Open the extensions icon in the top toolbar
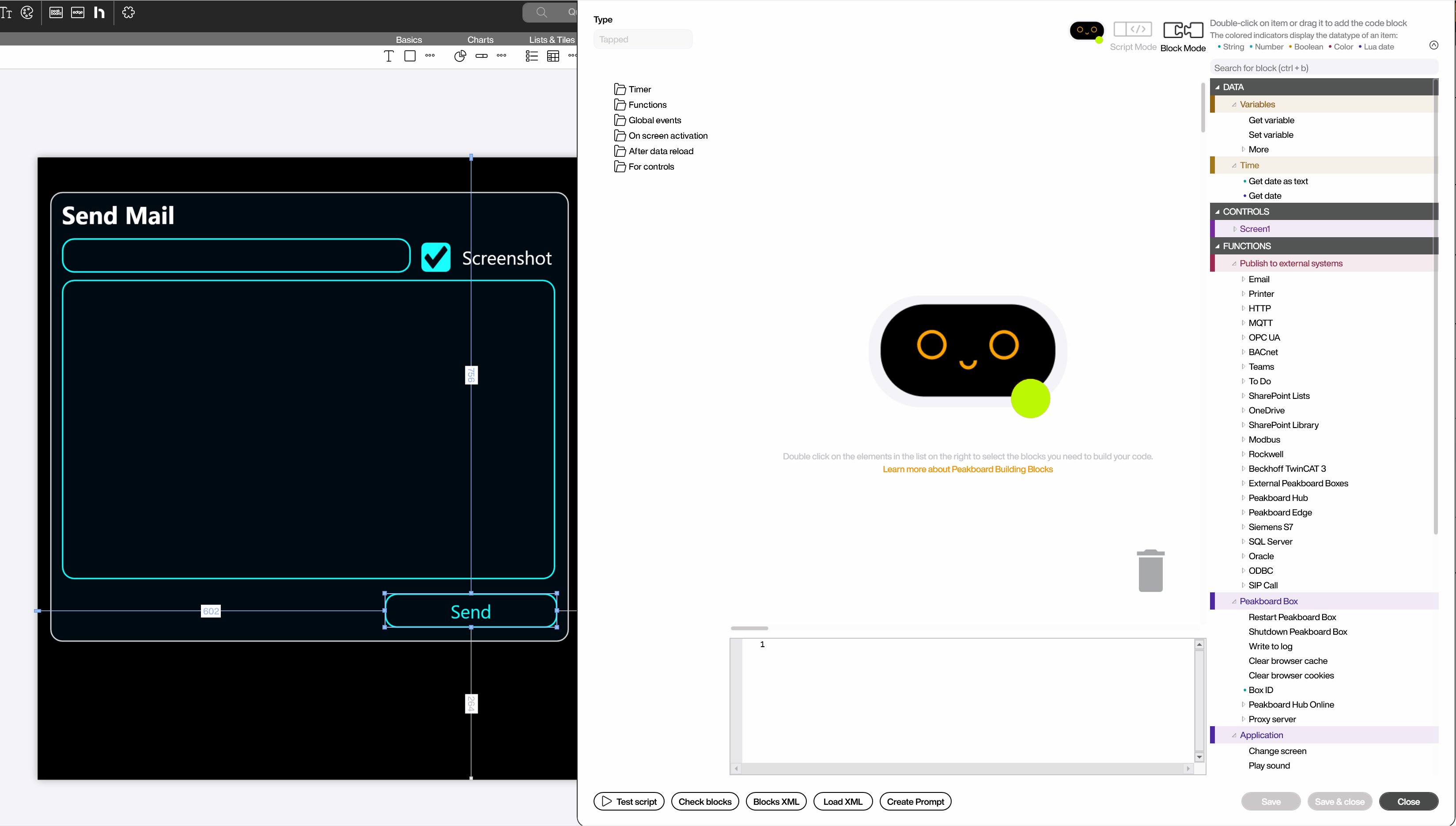 (x=128, y=12)
